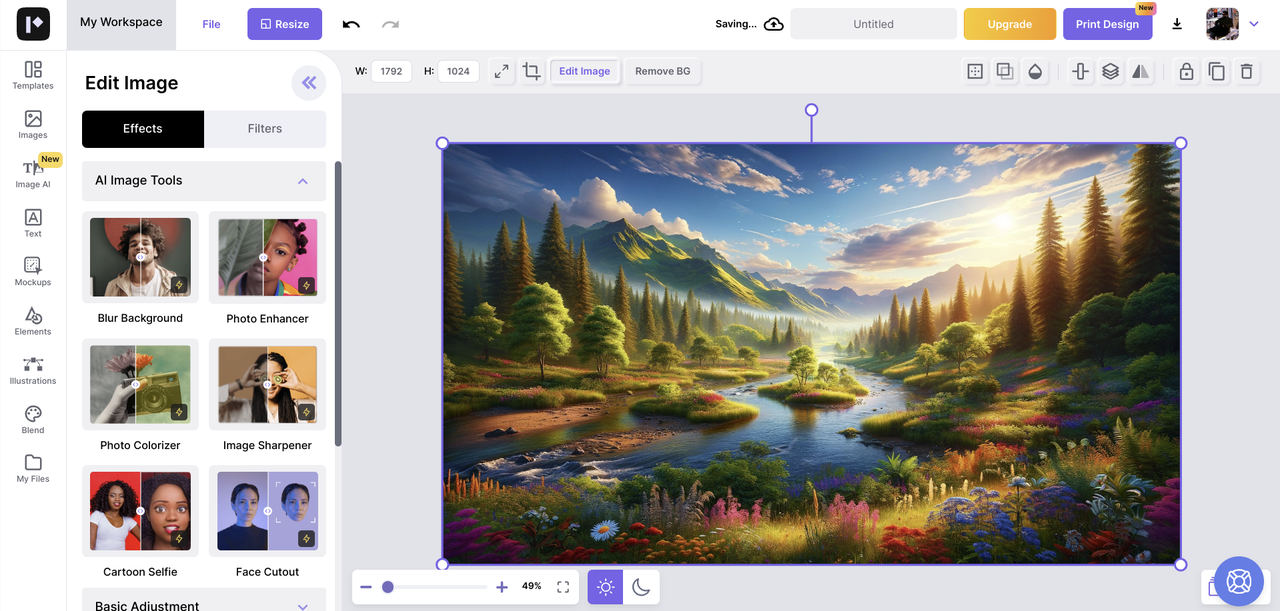Viewport: 1280px width, 611px height.
Task: Click the lock element icon
Action: coord(1186,71)
